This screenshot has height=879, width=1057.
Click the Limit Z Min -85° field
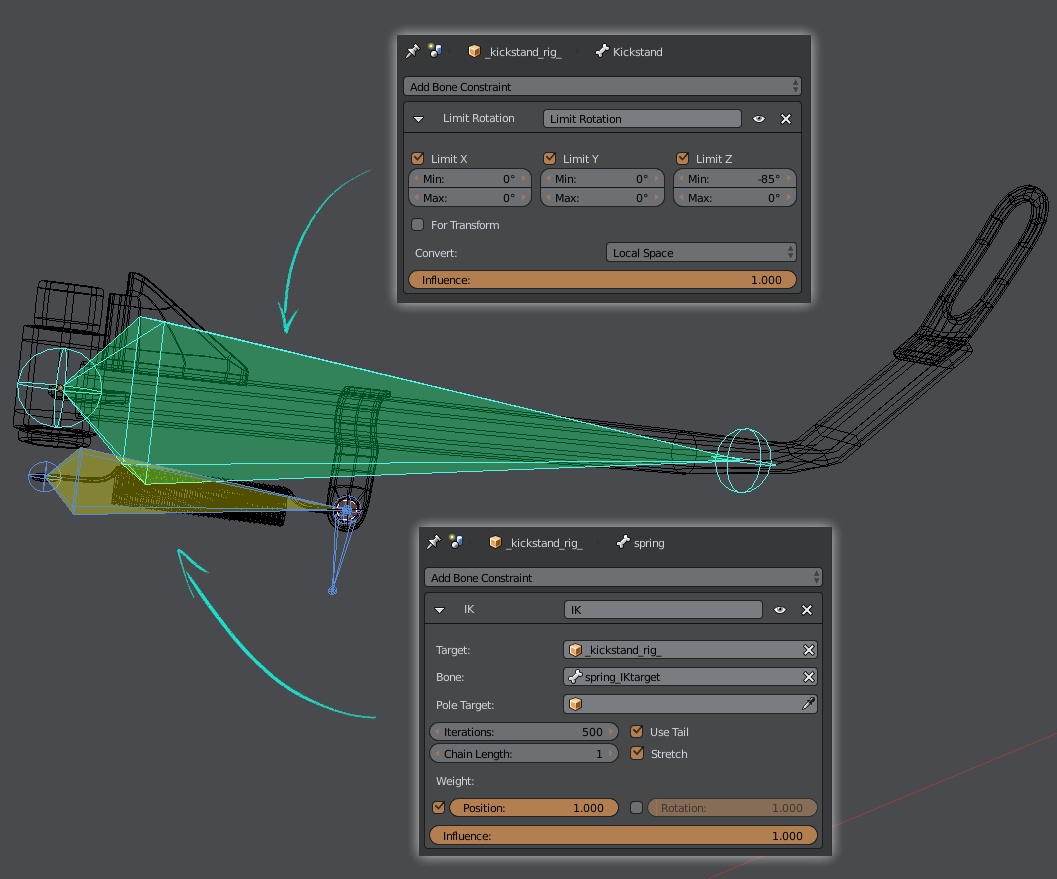pyautogui.click(x=735, y=179)
